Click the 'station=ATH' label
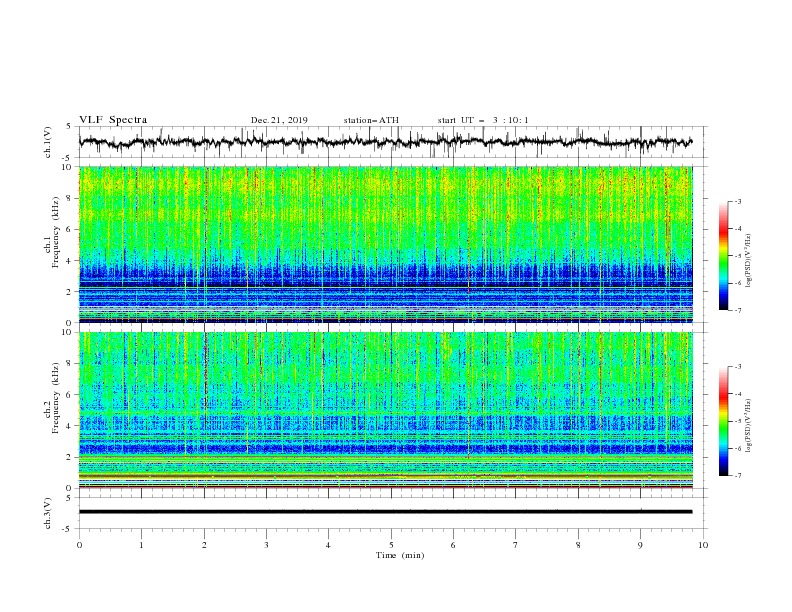Viewport: 792px width, 612px height. tap(371, 120)
